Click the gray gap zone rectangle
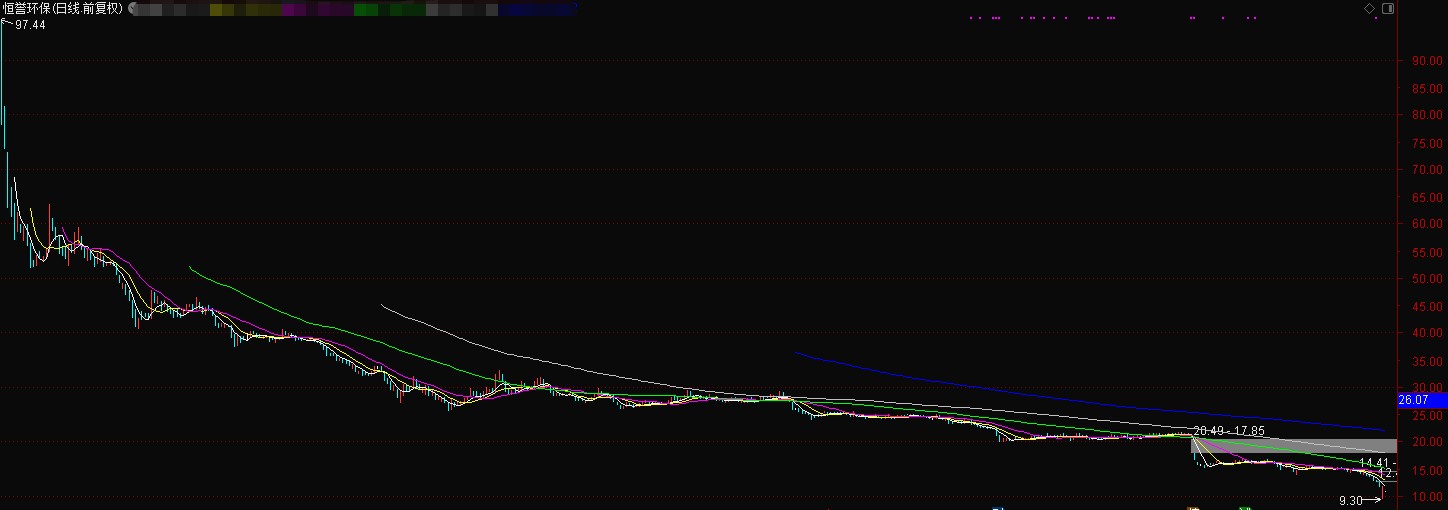 coord(1293,446)
